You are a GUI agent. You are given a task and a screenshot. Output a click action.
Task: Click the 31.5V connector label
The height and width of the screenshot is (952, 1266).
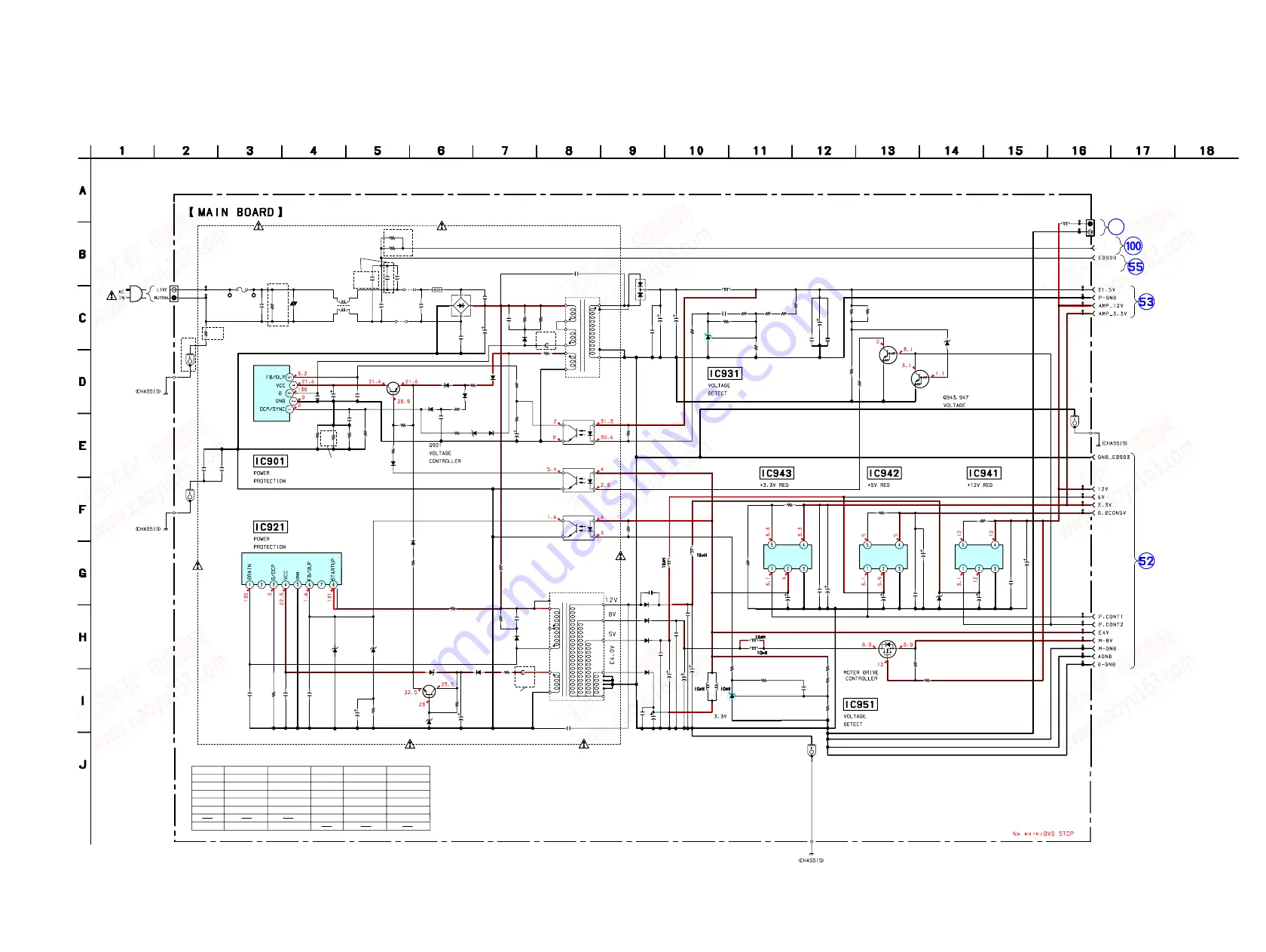point(1106,289)
